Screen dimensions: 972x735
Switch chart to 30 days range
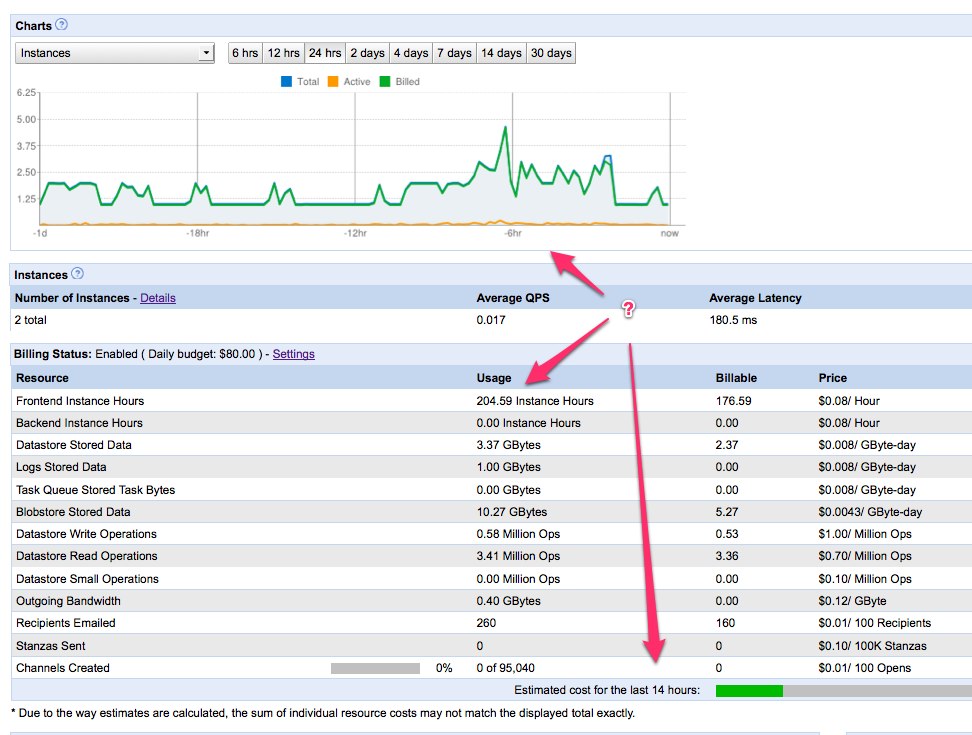tap(551, 53)
